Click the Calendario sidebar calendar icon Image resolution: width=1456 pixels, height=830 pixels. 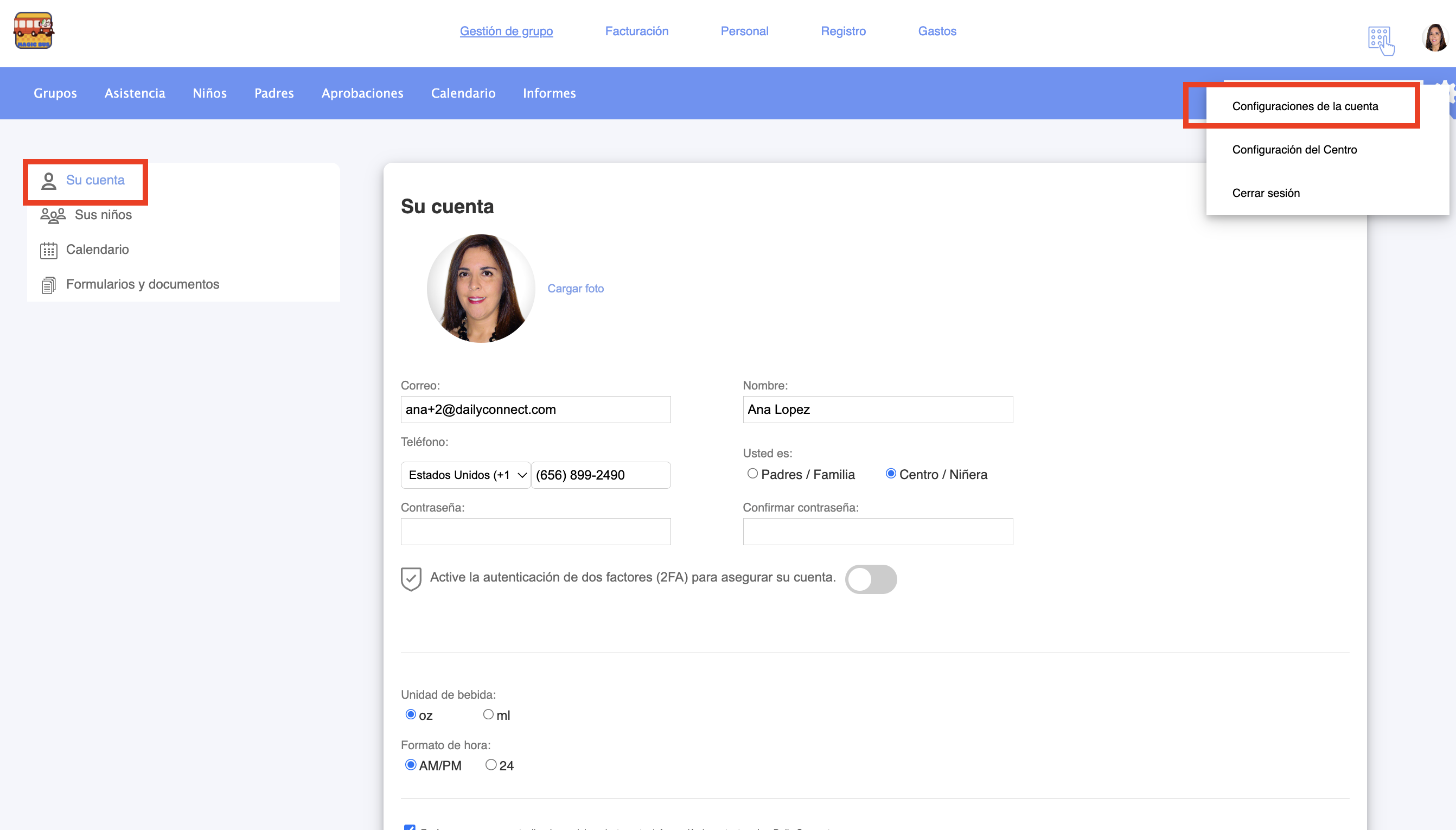click(x=49, y=250)
